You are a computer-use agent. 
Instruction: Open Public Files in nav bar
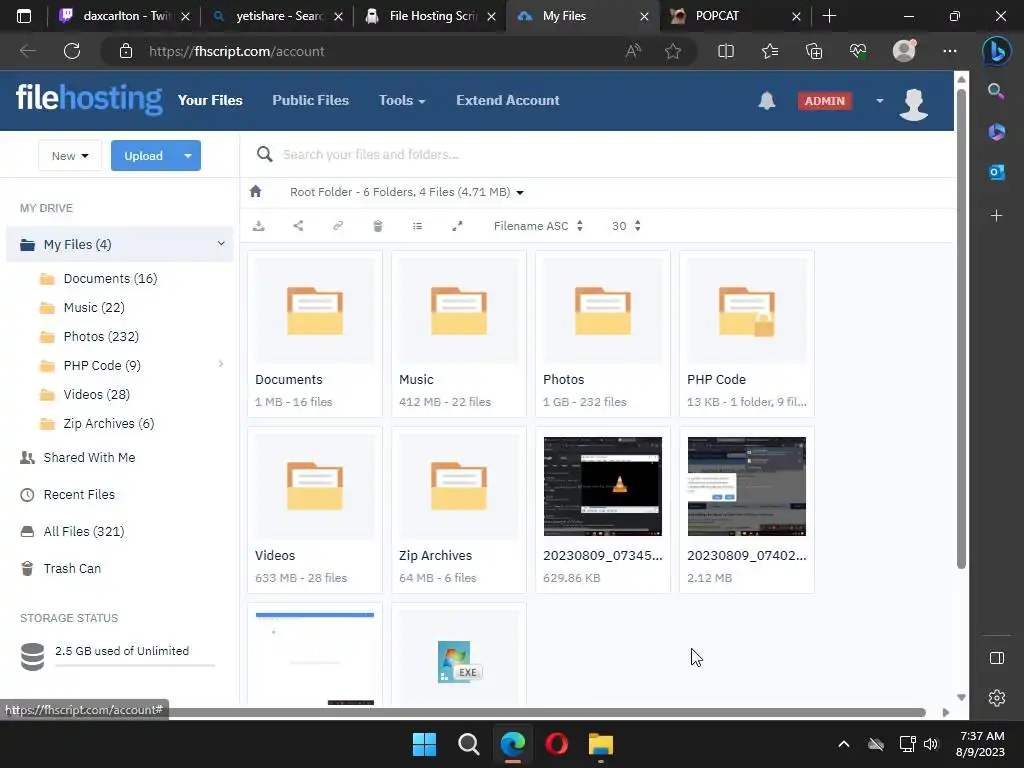click(x=310, y=101)
